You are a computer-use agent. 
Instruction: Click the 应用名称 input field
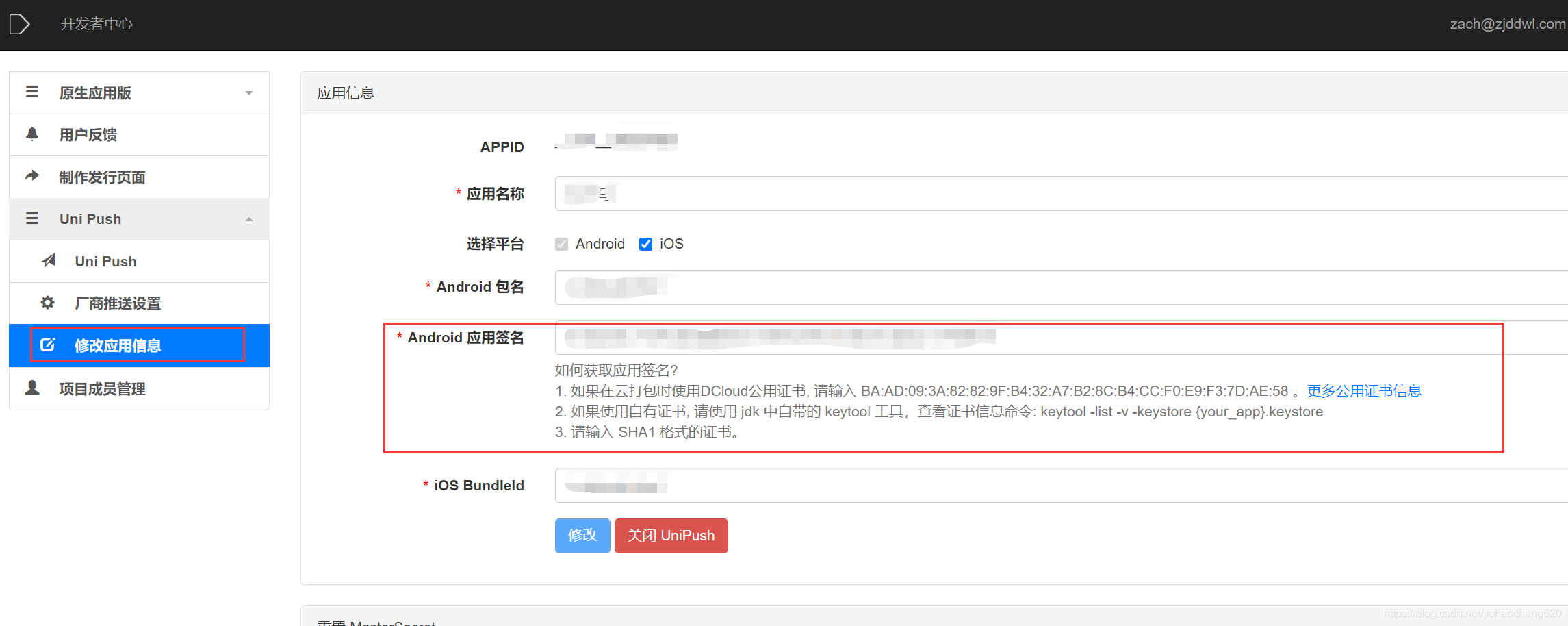(1062, 194)
